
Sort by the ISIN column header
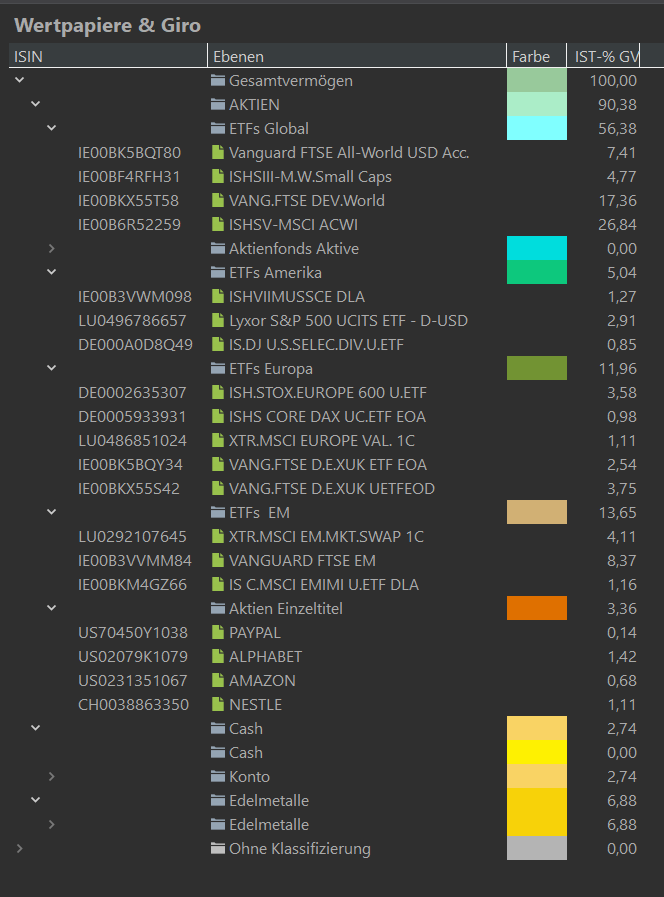click(x=108, y=56)
